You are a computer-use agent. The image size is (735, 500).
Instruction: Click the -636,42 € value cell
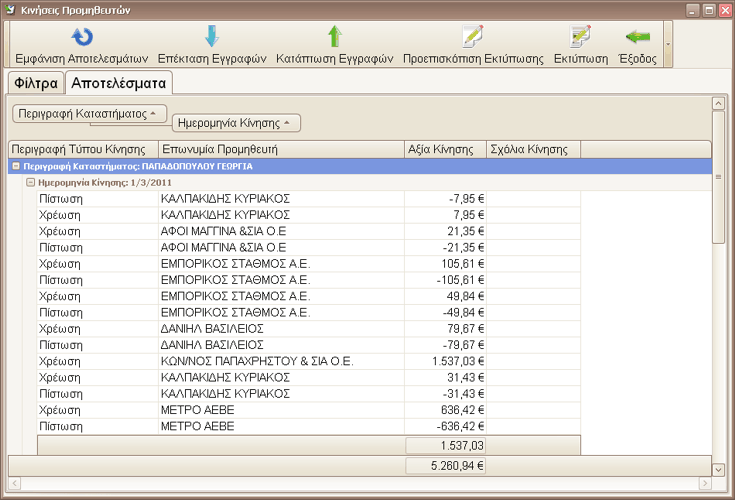445,426
